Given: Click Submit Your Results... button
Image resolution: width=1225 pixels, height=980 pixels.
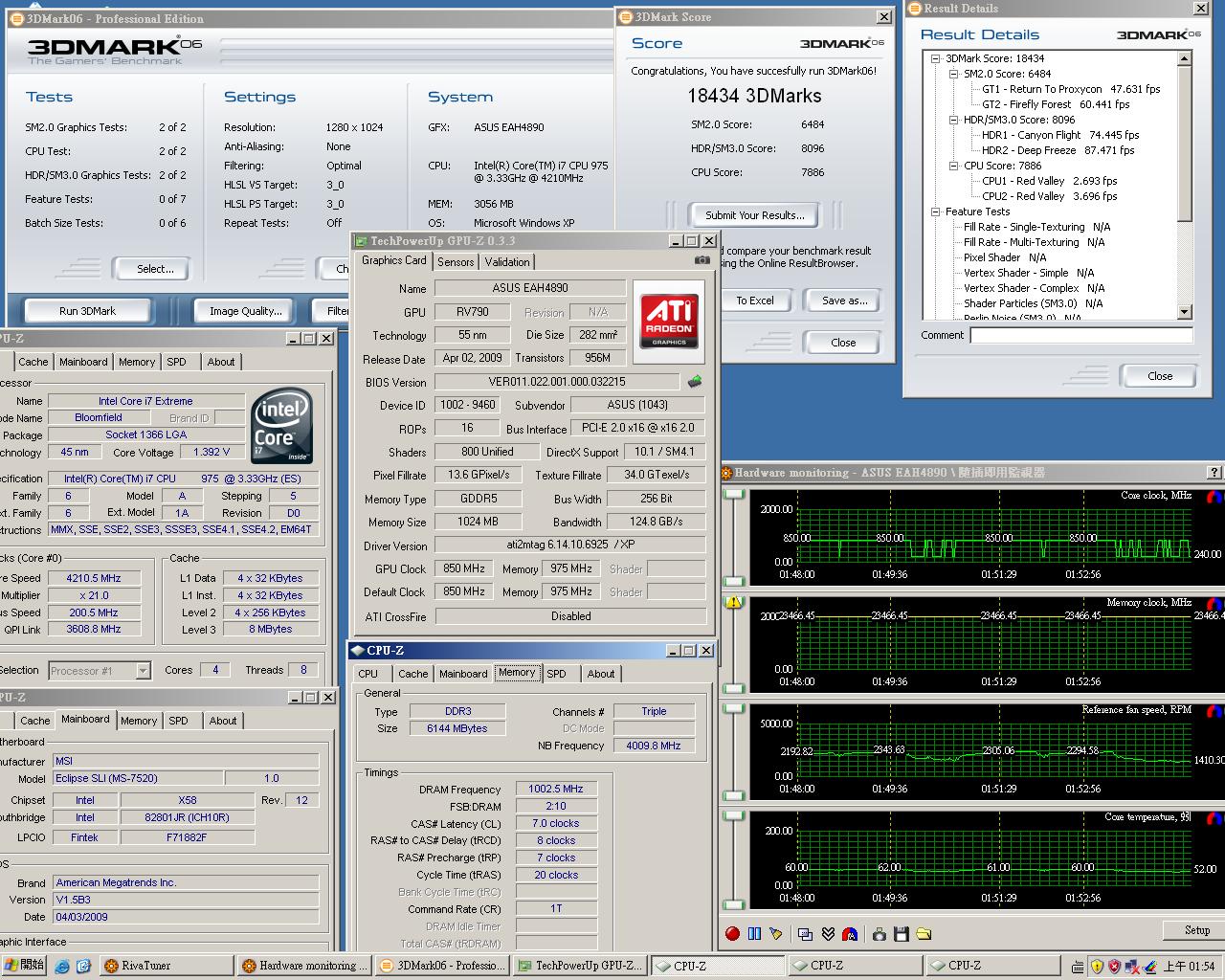Looking at the screenshot, I should click(x=755, y=215).
